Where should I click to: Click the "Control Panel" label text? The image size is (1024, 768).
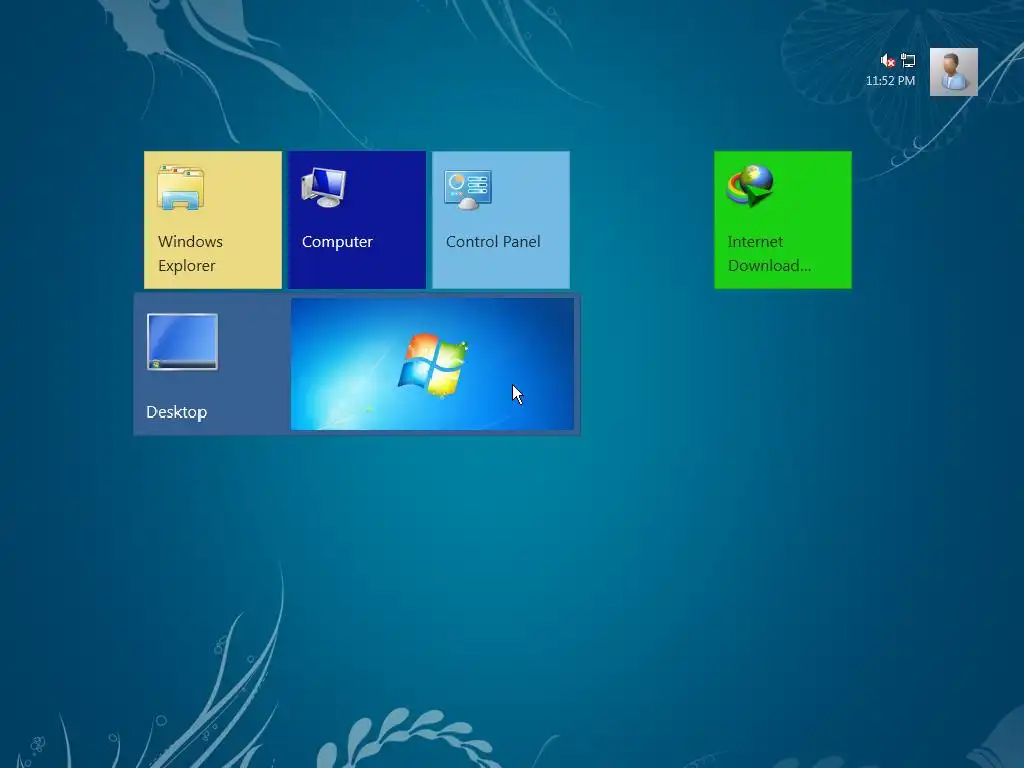(x=493, y=242)
